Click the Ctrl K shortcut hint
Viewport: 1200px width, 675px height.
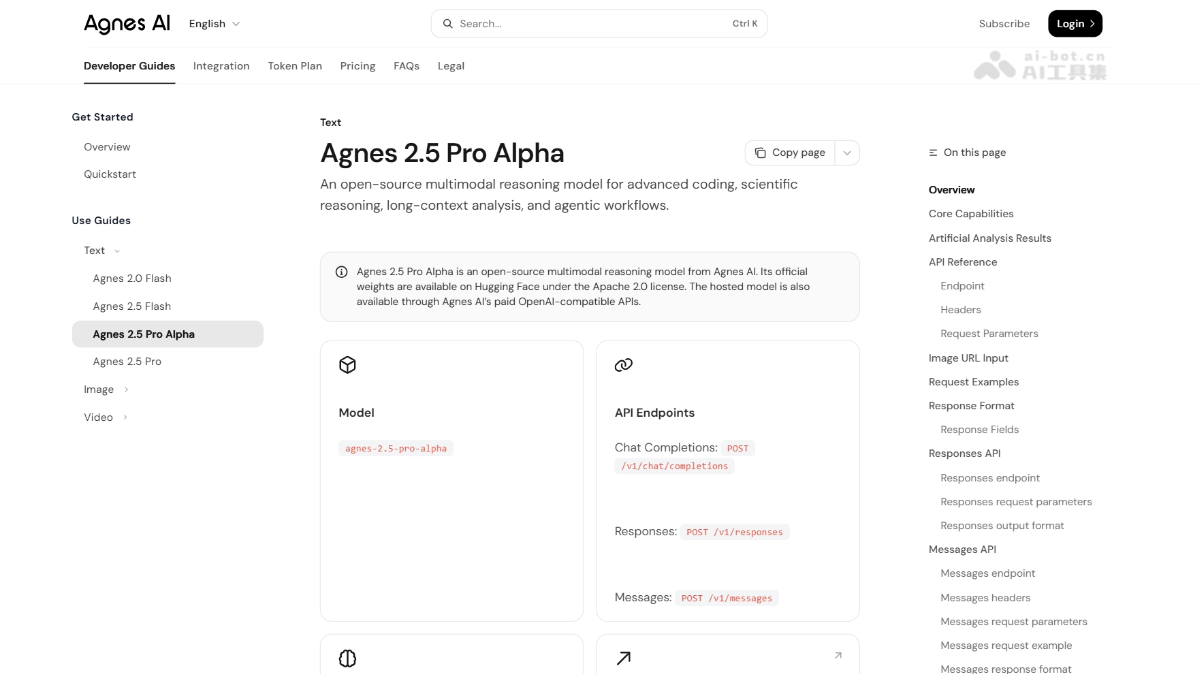(745, 23)
